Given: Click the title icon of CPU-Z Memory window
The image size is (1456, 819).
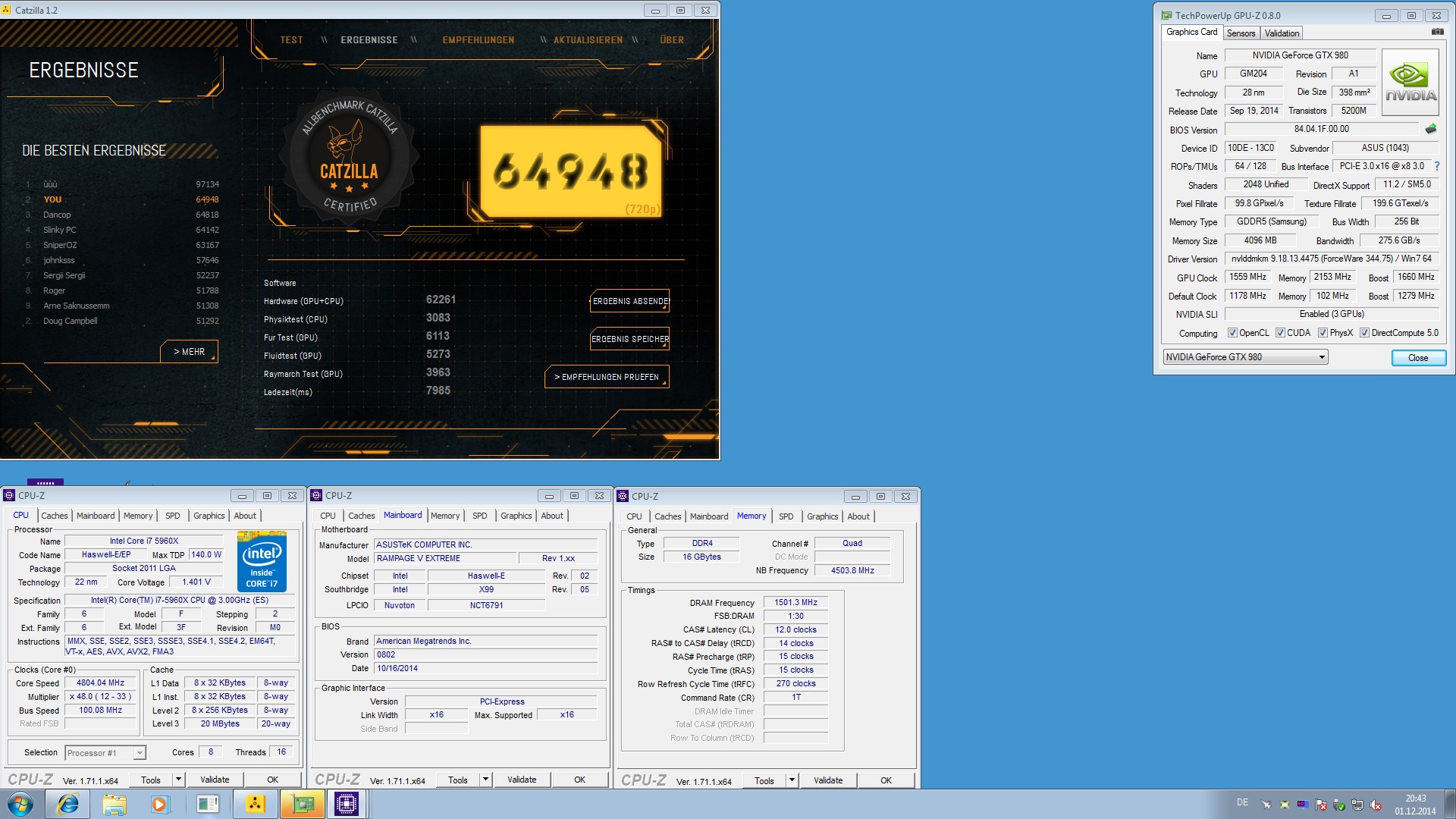Looking at the screenshot, I should tap(623, 496).
